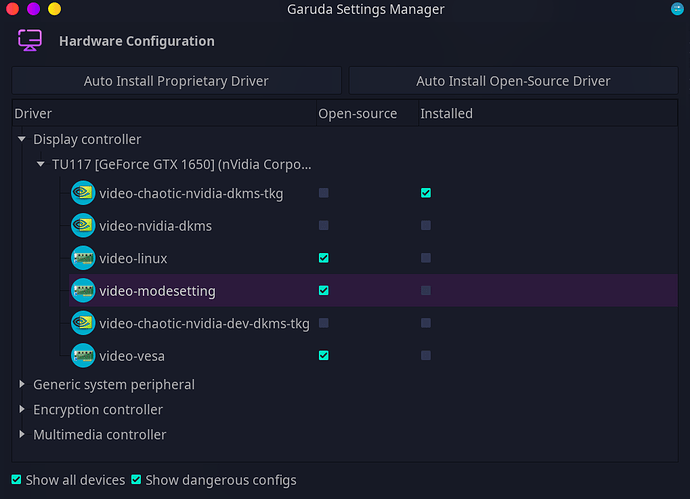Expand Generic system peripheral
The width and height of the screenshot is (690, 499).
click(22, 384)
